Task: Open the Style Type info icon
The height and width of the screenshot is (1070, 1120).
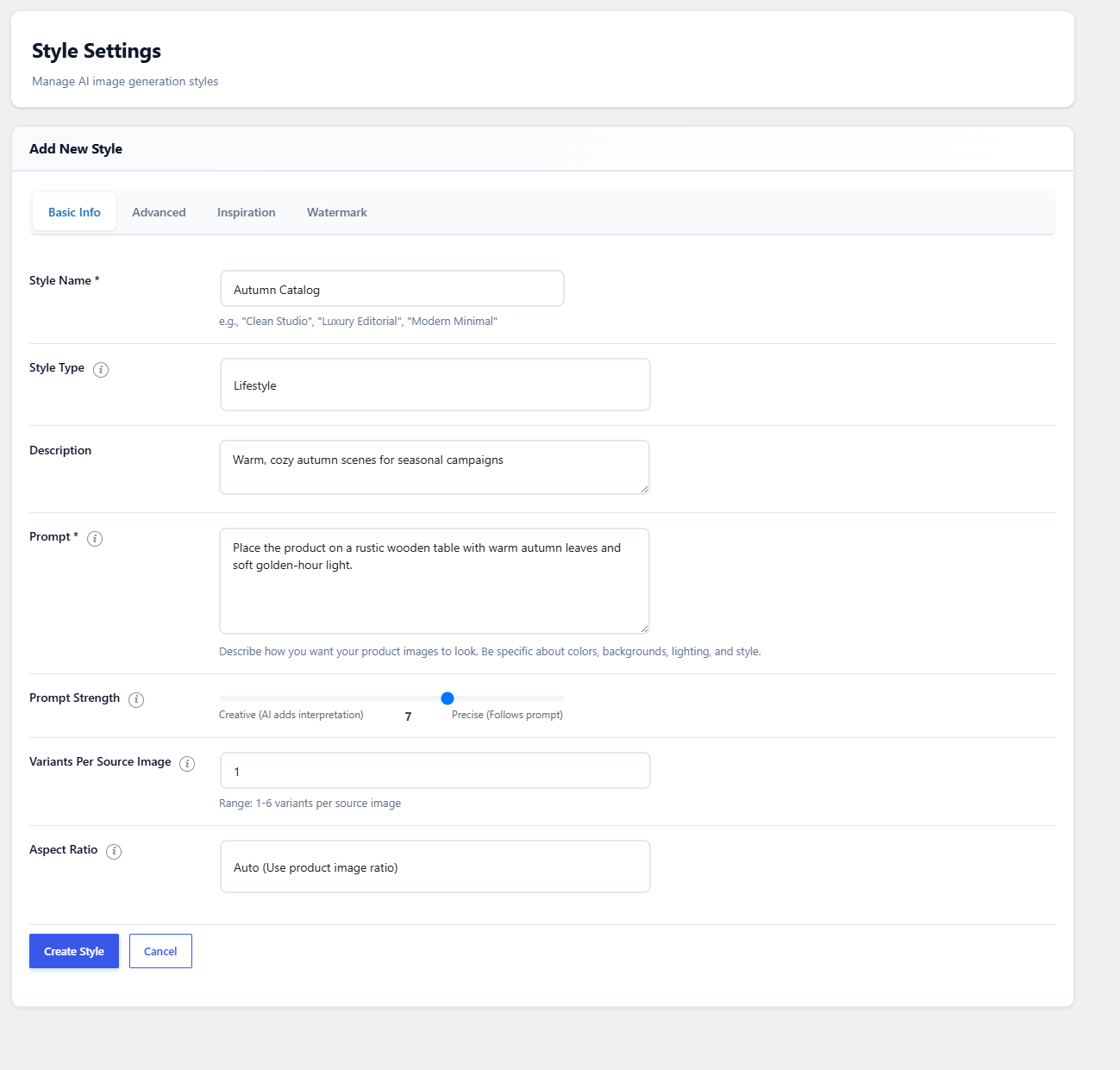Action: tap(101, 370)
